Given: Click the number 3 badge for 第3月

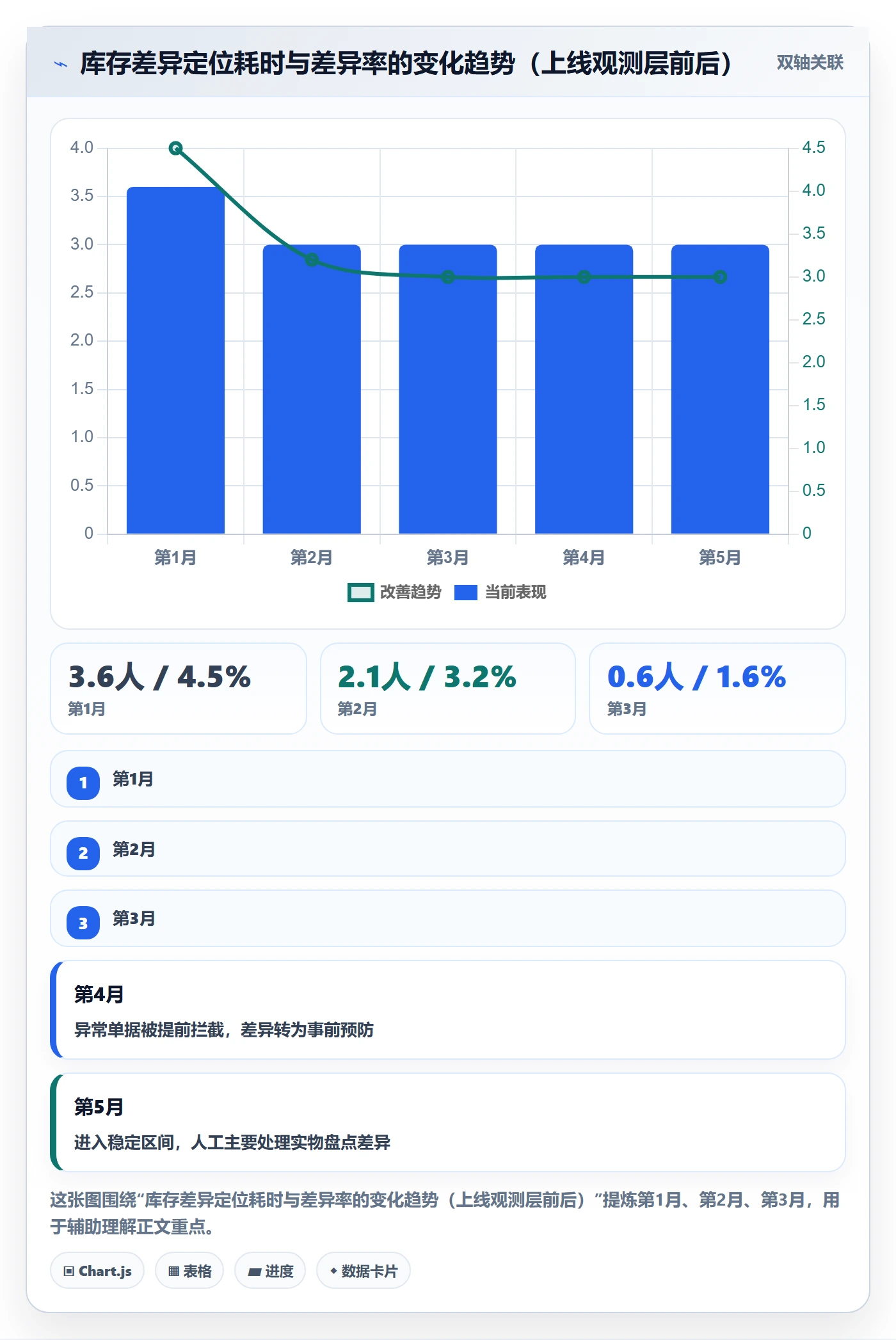Looking at the screenshot, I should tap(83, 923).
